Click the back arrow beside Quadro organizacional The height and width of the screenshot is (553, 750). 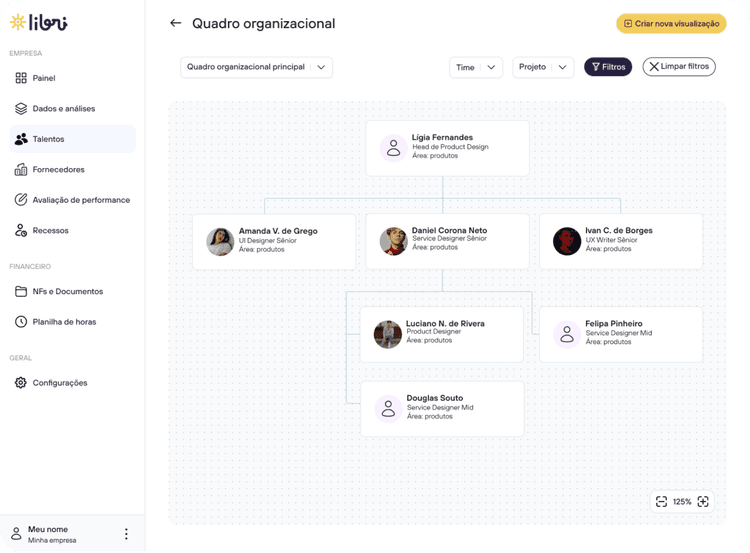tap(176, 23)
